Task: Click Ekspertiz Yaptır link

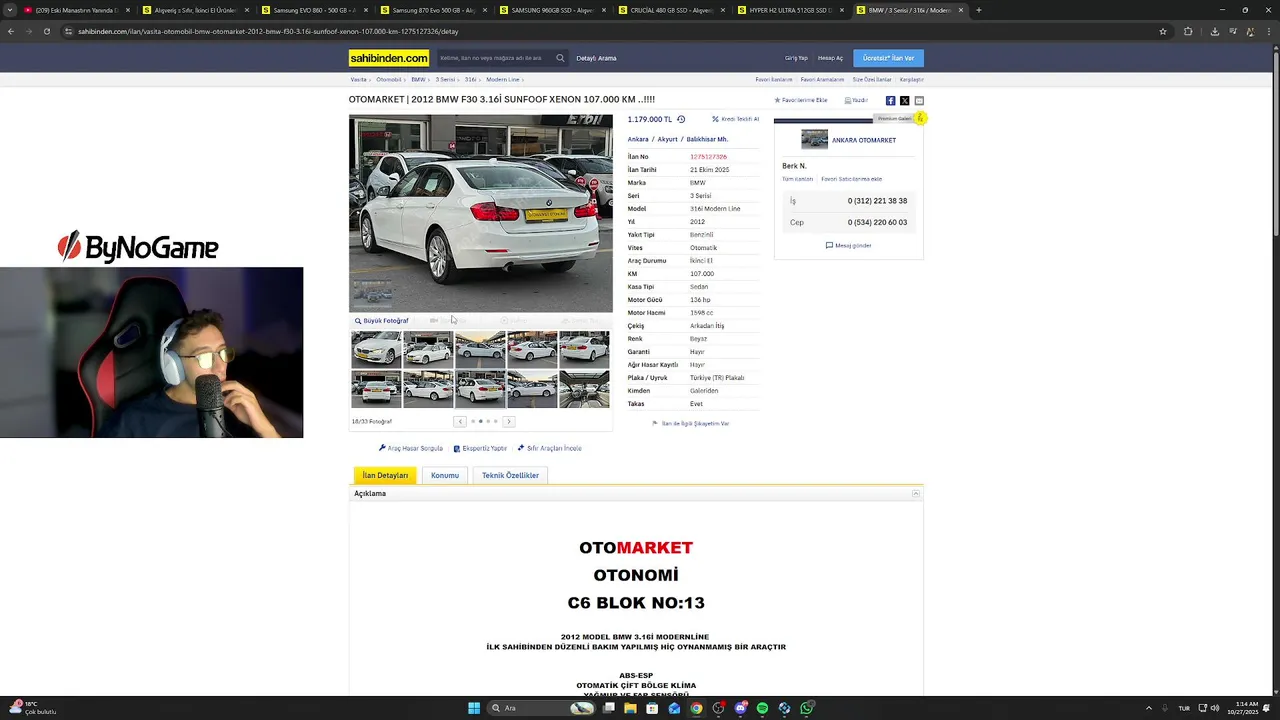Action: click(x=480, y=448)
